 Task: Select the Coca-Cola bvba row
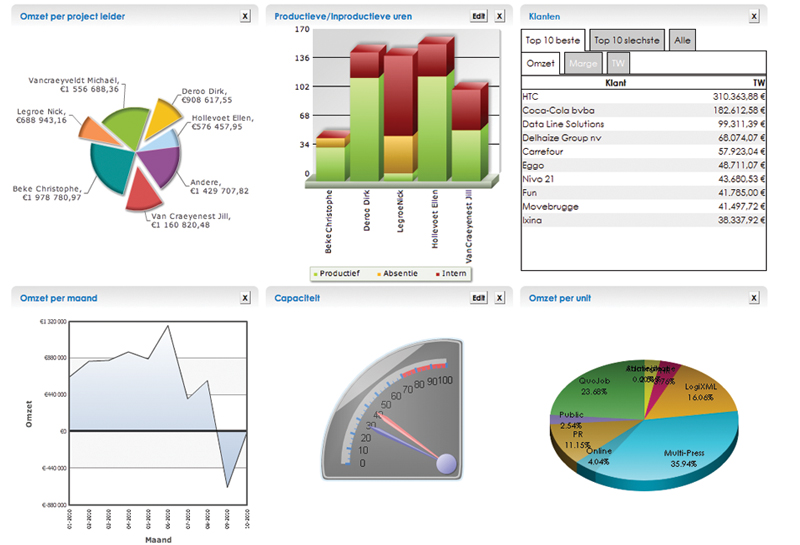pos(643,110)
